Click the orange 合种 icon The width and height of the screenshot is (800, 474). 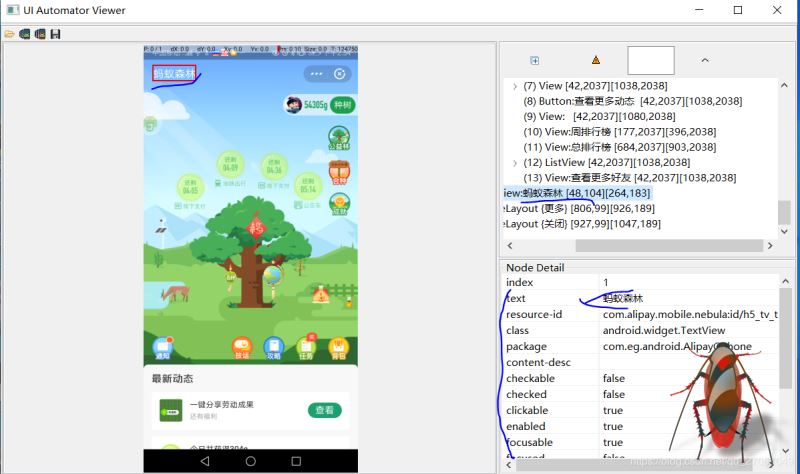(x=339, y=172)
